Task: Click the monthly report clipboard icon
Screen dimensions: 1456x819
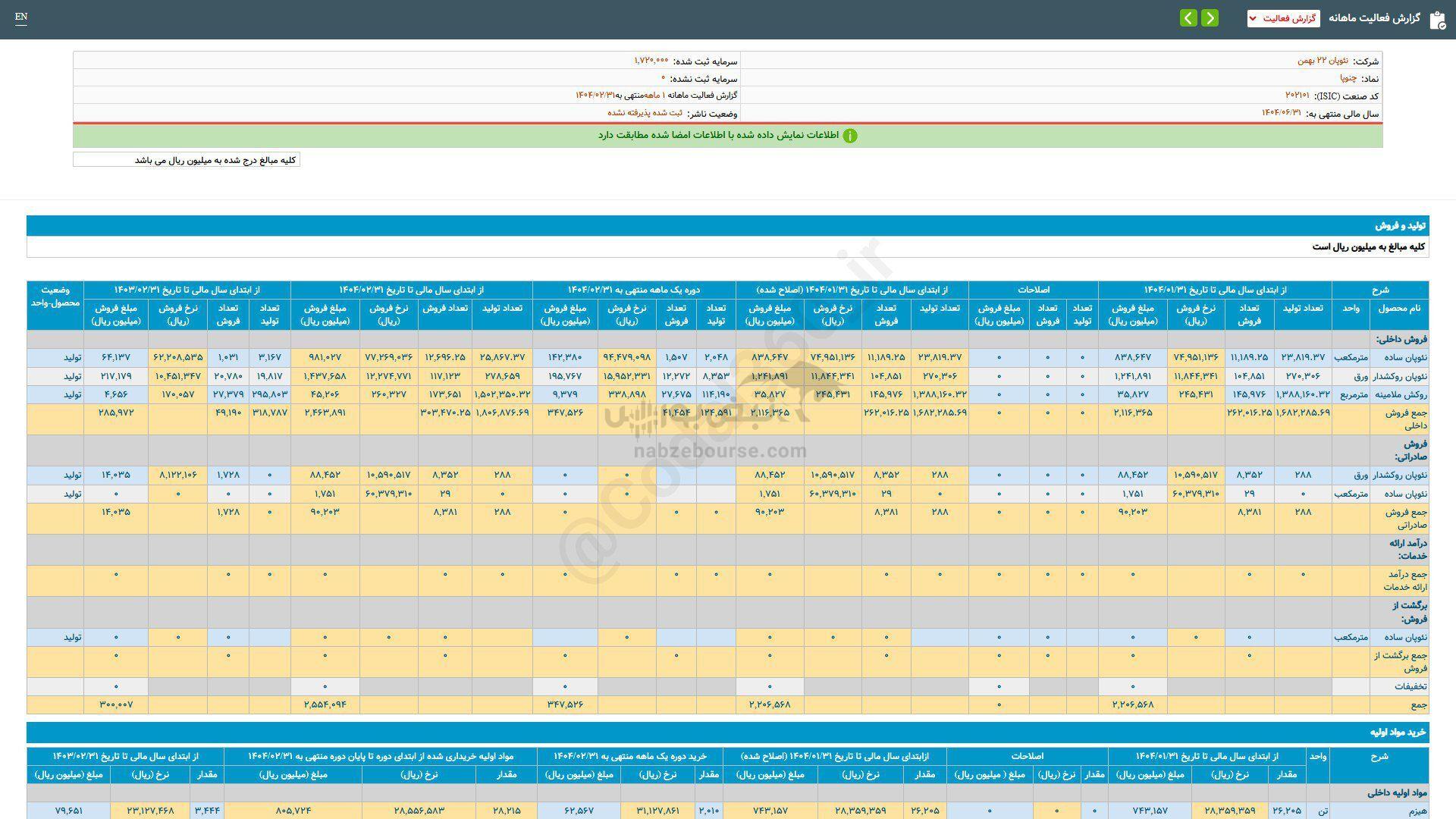Action: (1437, 20)
